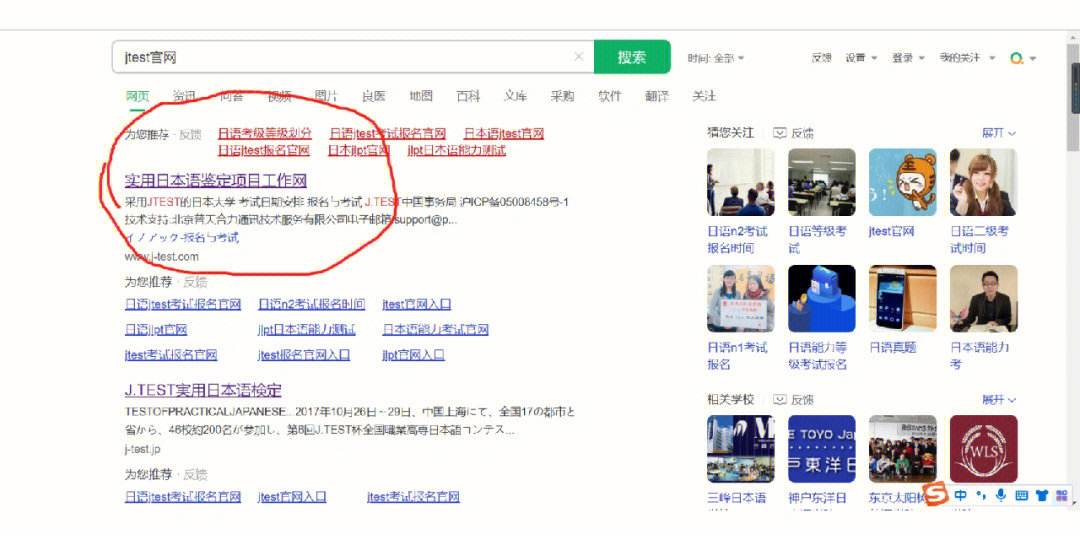Image resolution: width=1080 pixels, height=540 pixels.
Task: Click 反馈 link in top bar
Action: click(x=822, y=59)
